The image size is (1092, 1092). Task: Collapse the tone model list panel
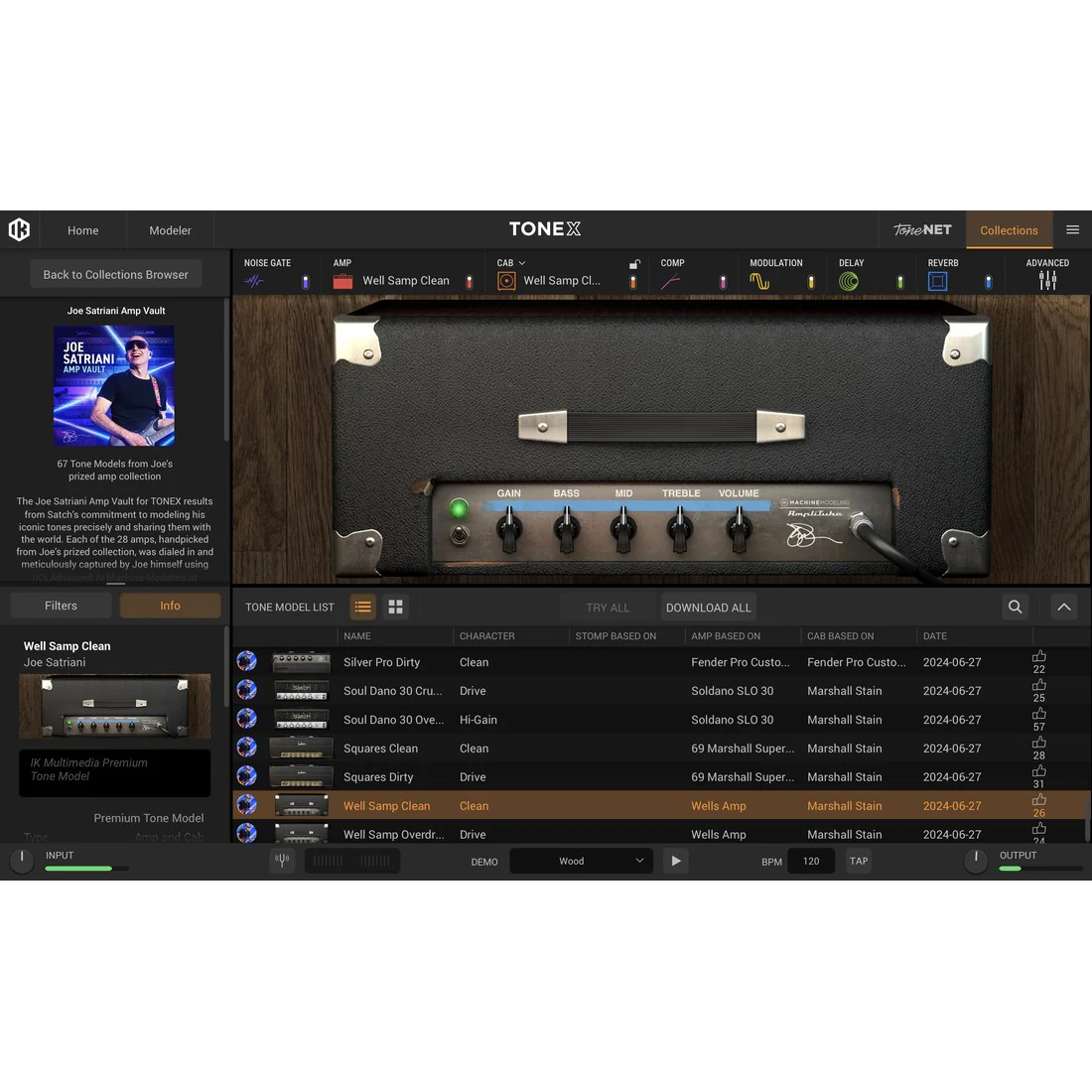click(x=1064, y=608)
